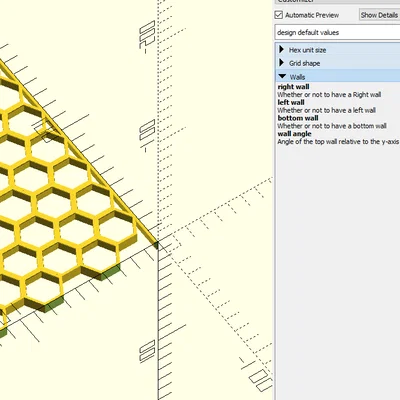Select the left wall parameter label
This screenshot has width=400, height=400.
(291, 103)
